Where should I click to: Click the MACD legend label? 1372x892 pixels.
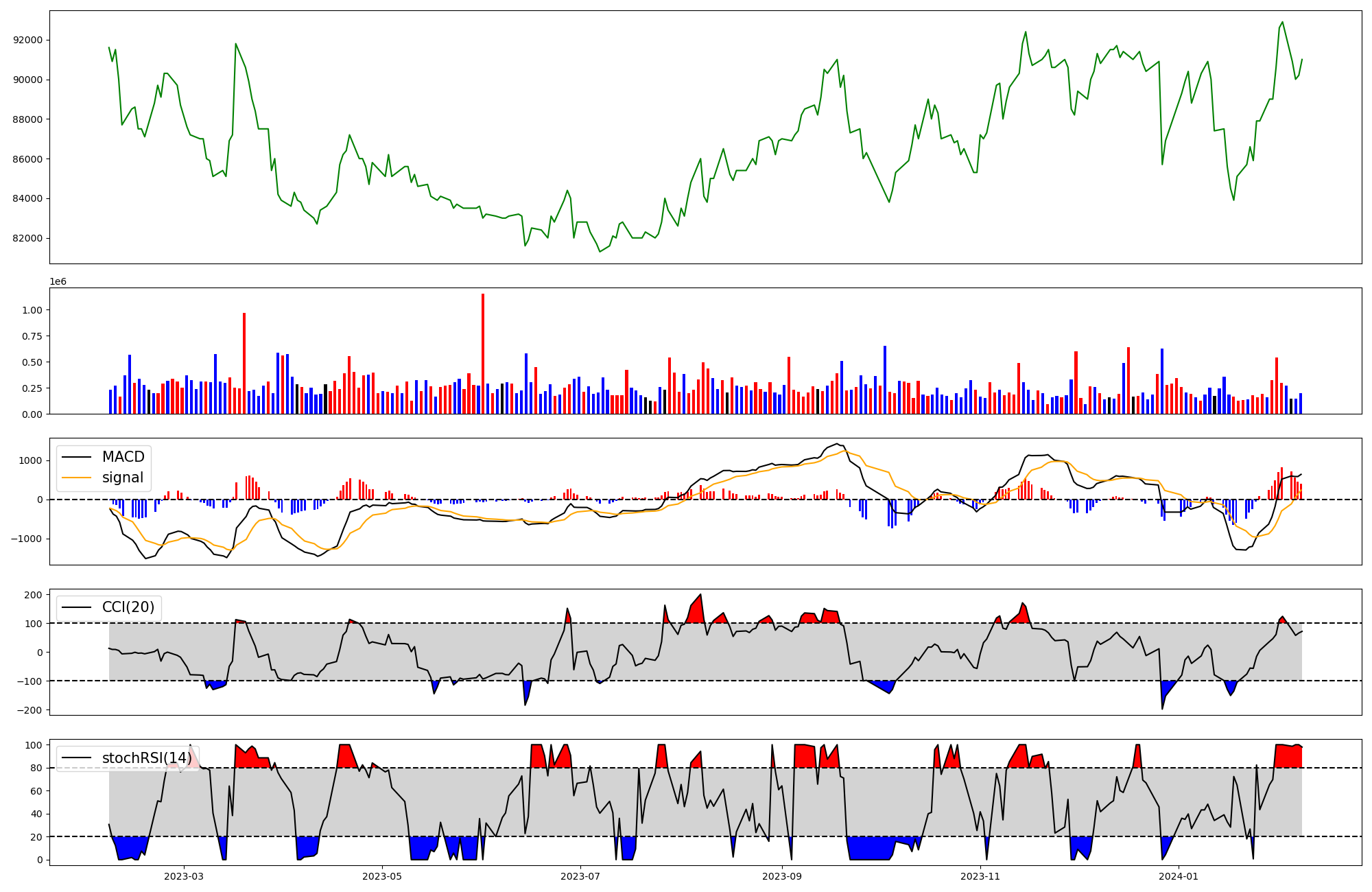click(x=123, y=457)
